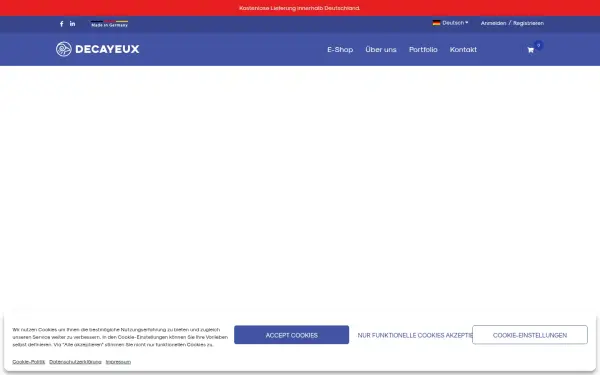
Task: Open the shopping cart icon
Action: click(x=530, y=50)
